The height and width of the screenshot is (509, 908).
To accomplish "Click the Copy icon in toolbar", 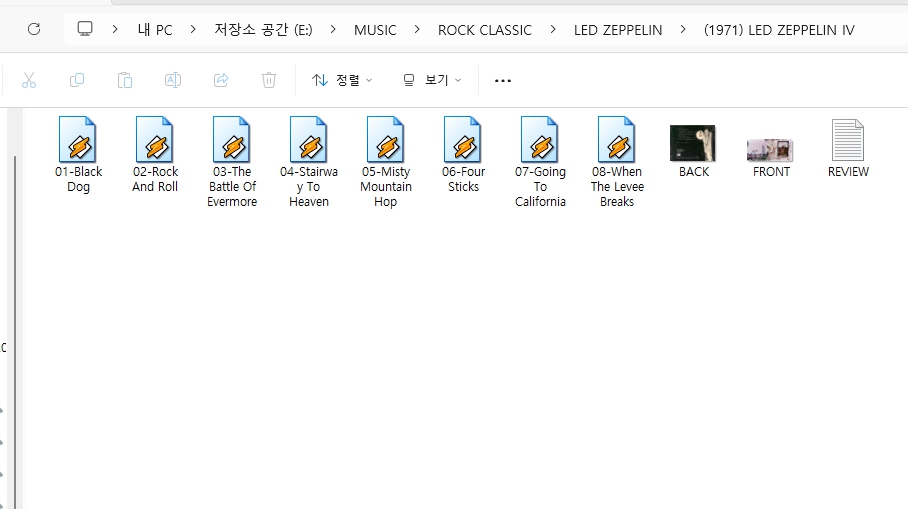I will (x=77, y=80).
